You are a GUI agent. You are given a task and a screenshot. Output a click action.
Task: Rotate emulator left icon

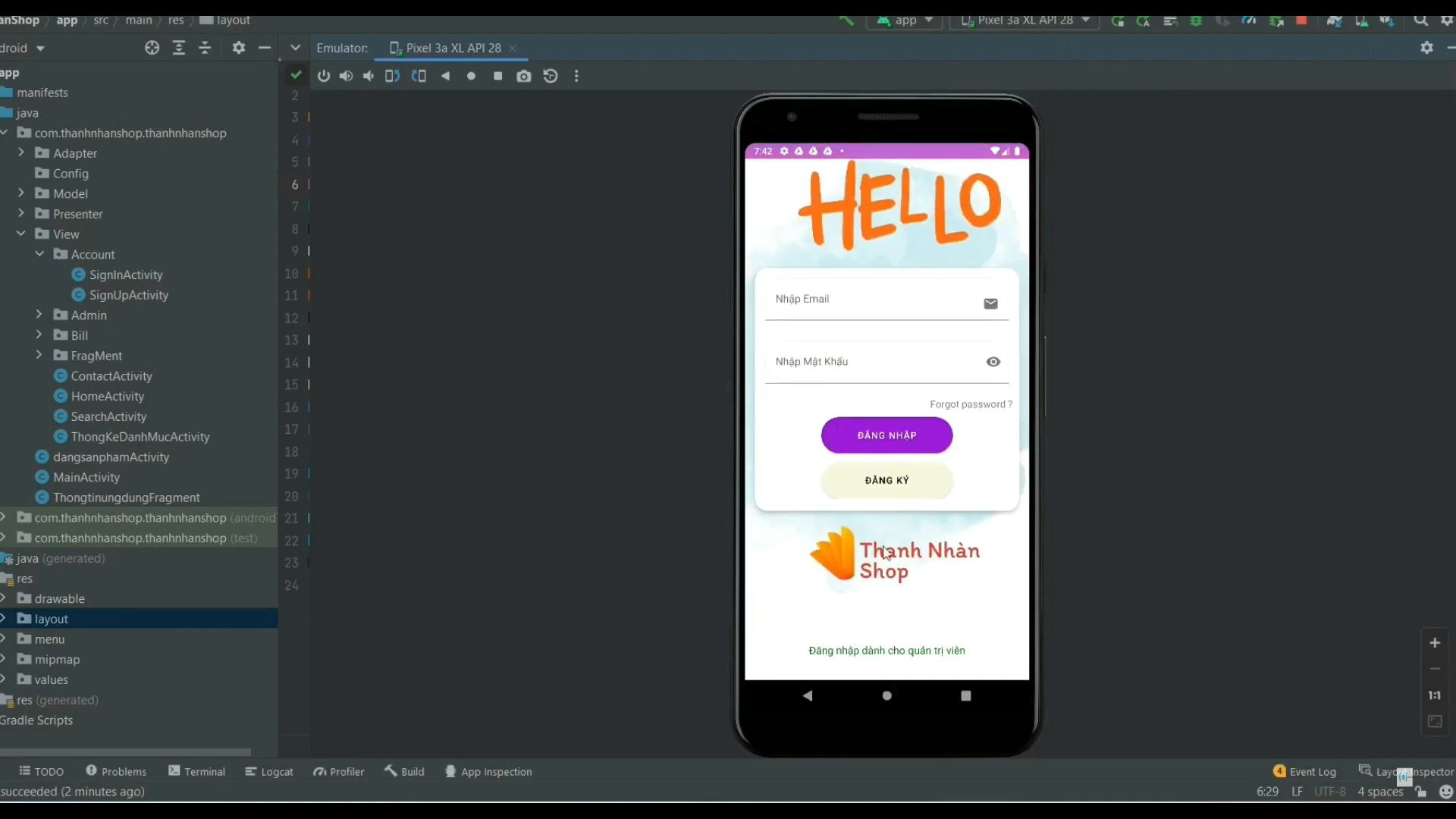pyautogui.click(x=392, y=76)
